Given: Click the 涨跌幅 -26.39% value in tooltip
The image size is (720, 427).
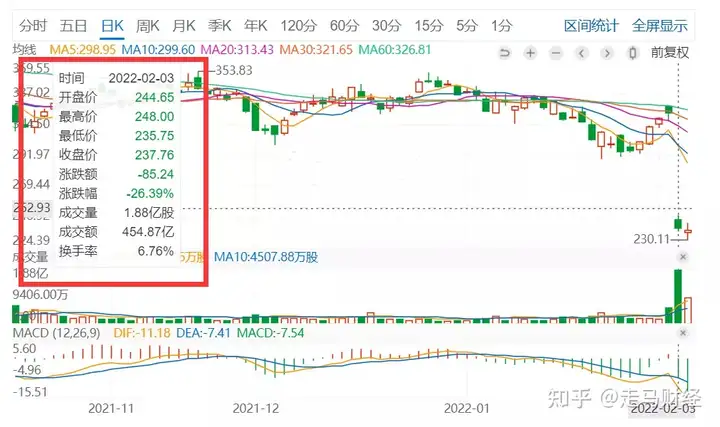Looking at the screenshot, I should pyautogui.click(x=150, y=193).
